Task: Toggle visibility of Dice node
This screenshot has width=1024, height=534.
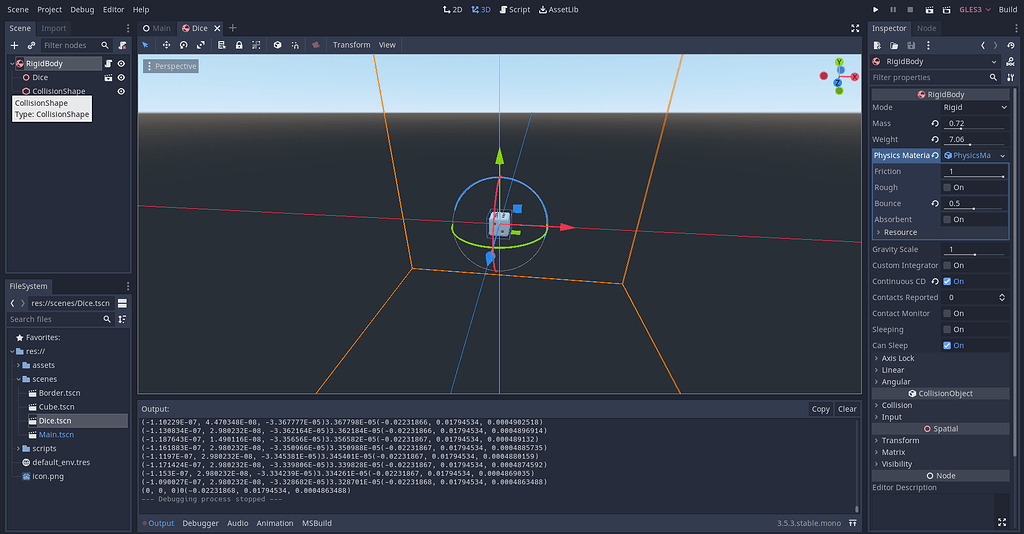Action: (x=121, y=78)
